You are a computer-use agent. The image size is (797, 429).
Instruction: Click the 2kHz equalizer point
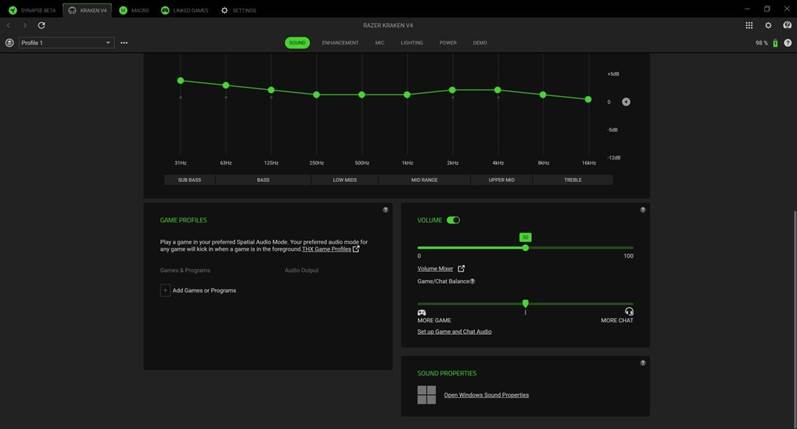452,90
